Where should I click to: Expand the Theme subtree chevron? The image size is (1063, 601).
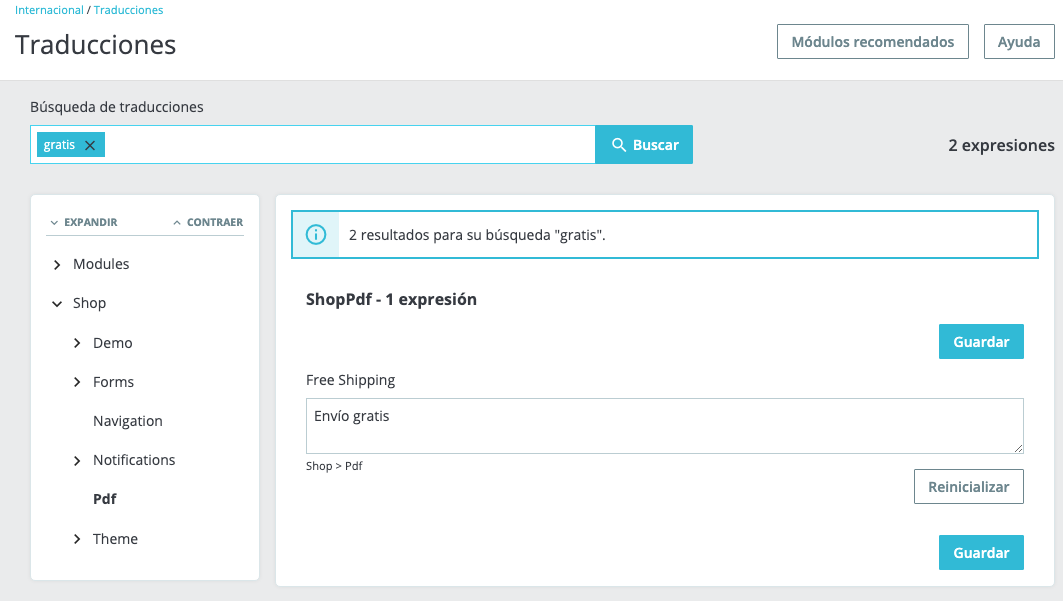click(x=77, y=539)
